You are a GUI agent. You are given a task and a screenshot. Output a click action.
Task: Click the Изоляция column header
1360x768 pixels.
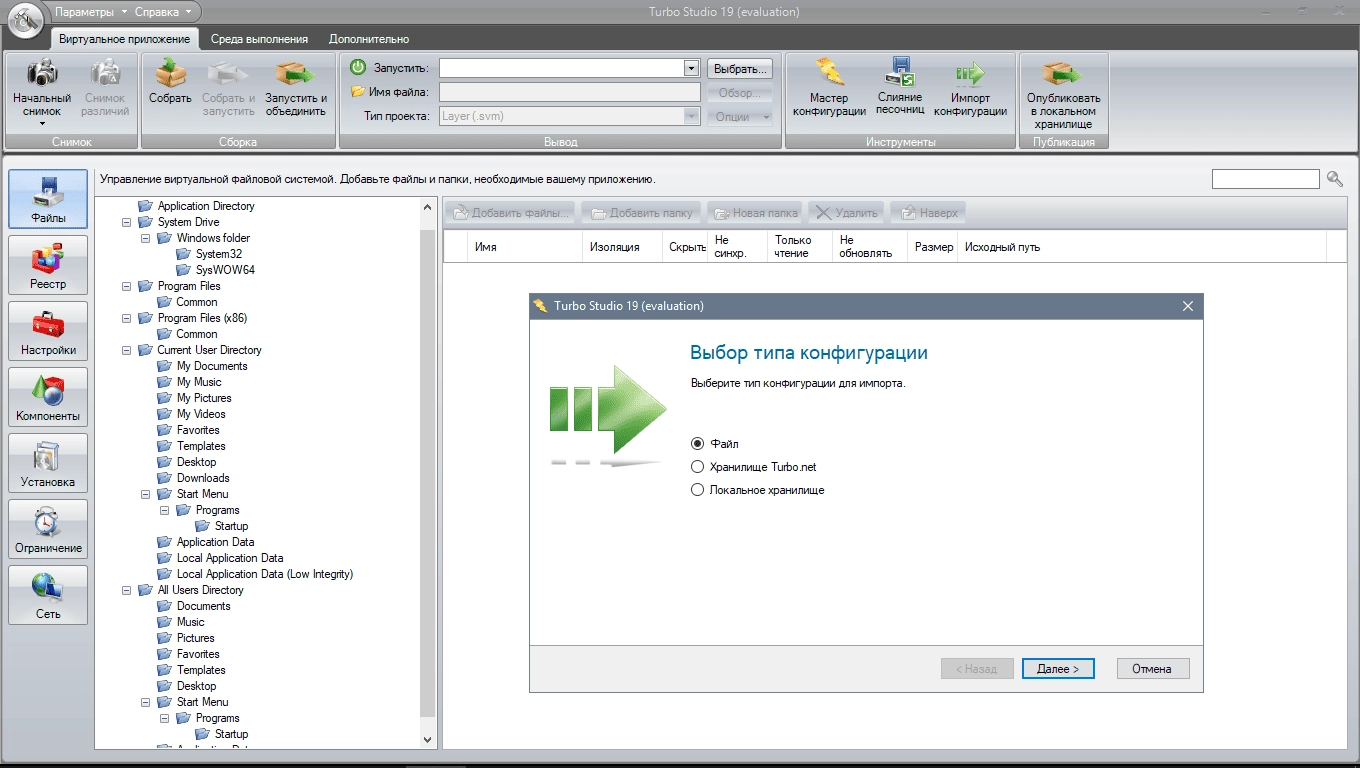click(x=622, y=246)
